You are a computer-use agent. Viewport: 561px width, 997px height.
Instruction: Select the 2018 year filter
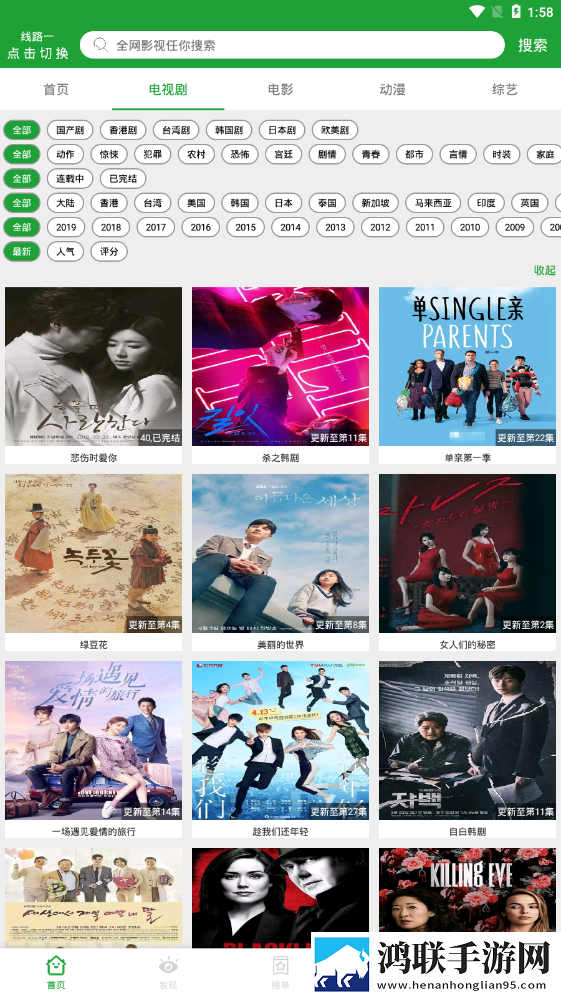111,227
